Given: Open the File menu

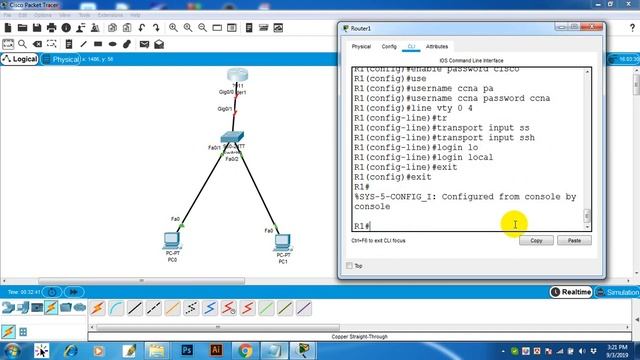Looking at the screenshot, I should 7,15.
